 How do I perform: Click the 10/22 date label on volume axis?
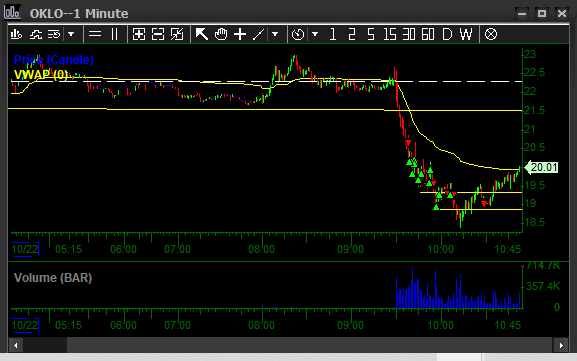click(25, 326)
